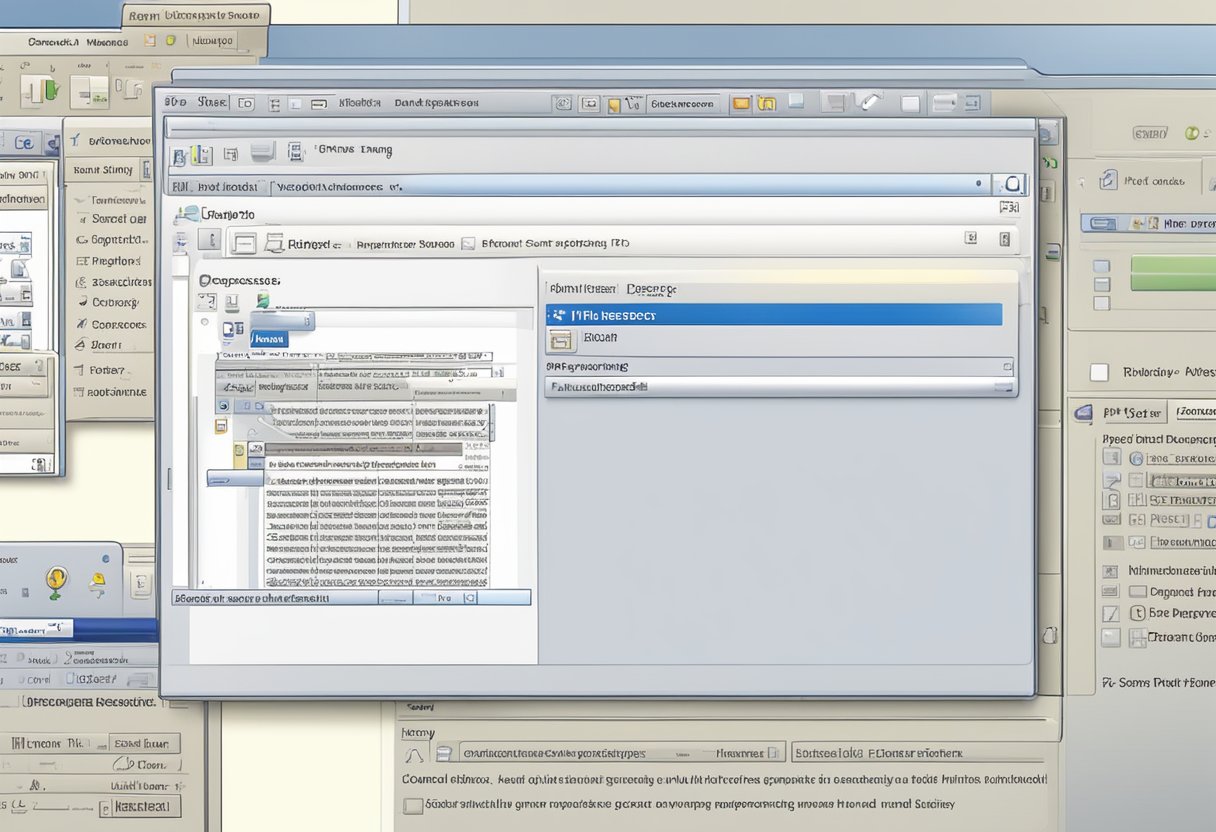The height and width of the screenshot is (832, 1216).
Task: Click the first orange folder icon in top toolbar
Action: click(741, 102)
